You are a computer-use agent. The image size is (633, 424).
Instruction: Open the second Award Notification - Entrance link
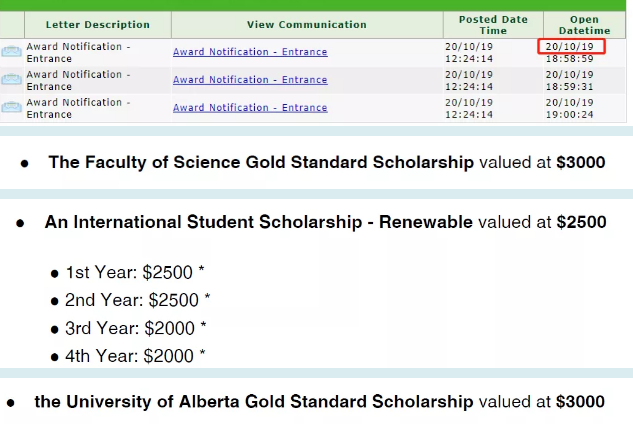tap(249, 80)
